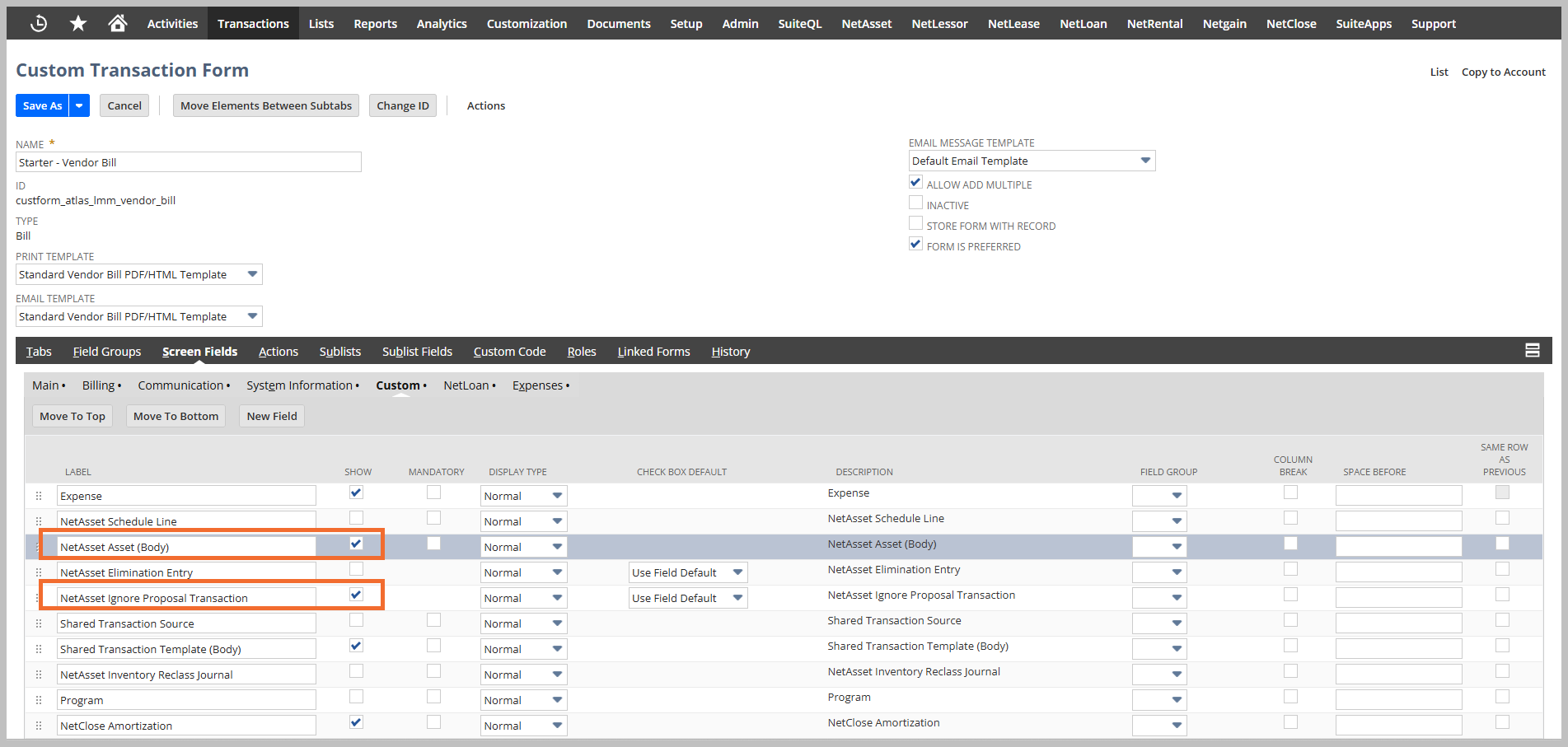
Task: Open the NetAsset menu
Action: (866, 24)
